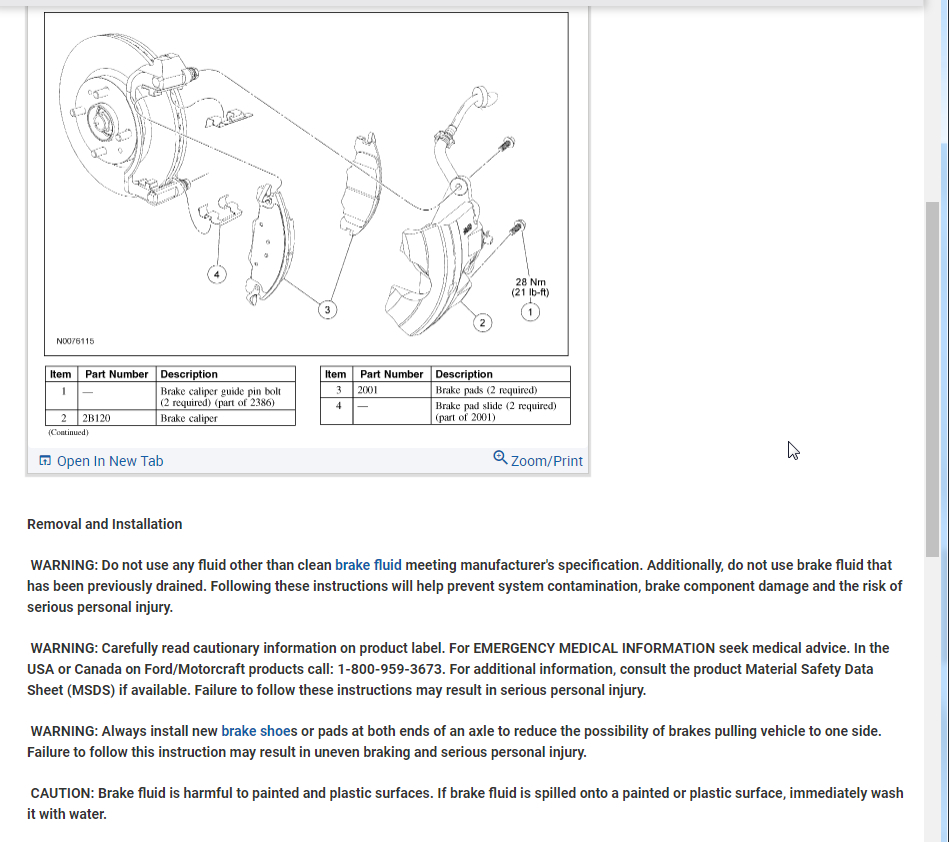This screenshot has height=842, width=949.
Task: Follow the brake shoes hyperlink
Action: pos(259,731)
